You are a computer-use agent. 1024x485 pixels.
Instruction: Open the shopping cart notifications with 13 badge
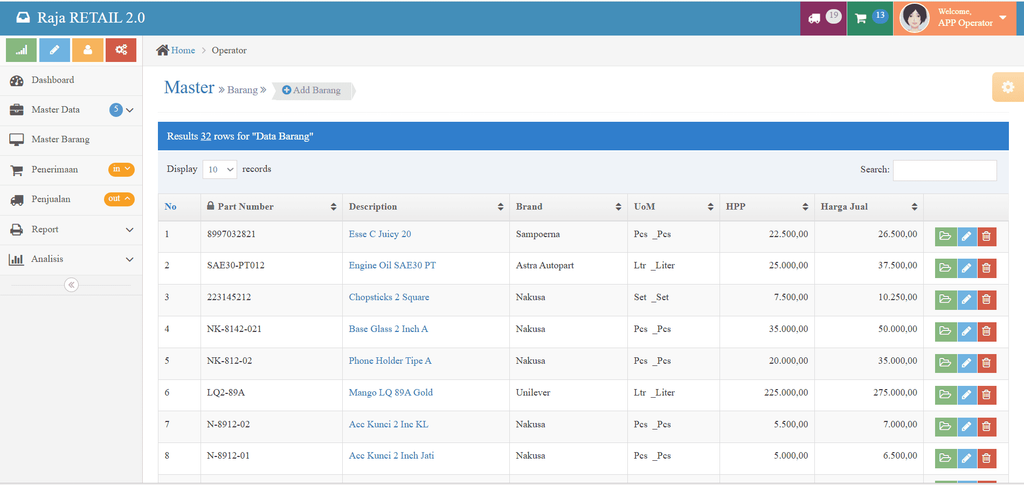point(870,18)
